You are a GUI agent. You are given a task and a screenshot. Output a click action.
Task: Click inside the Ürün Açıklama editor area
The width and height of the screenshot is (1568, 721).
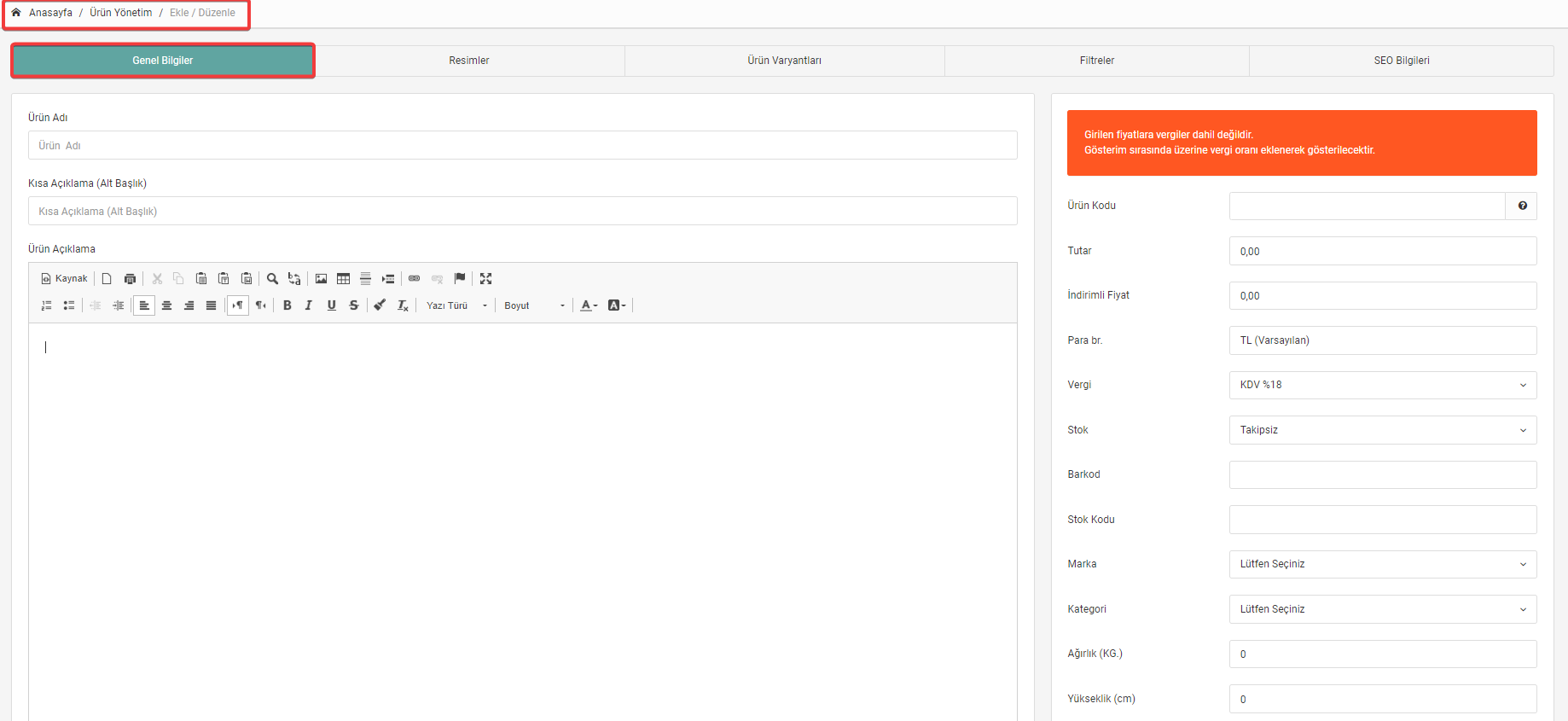point(523,520)
